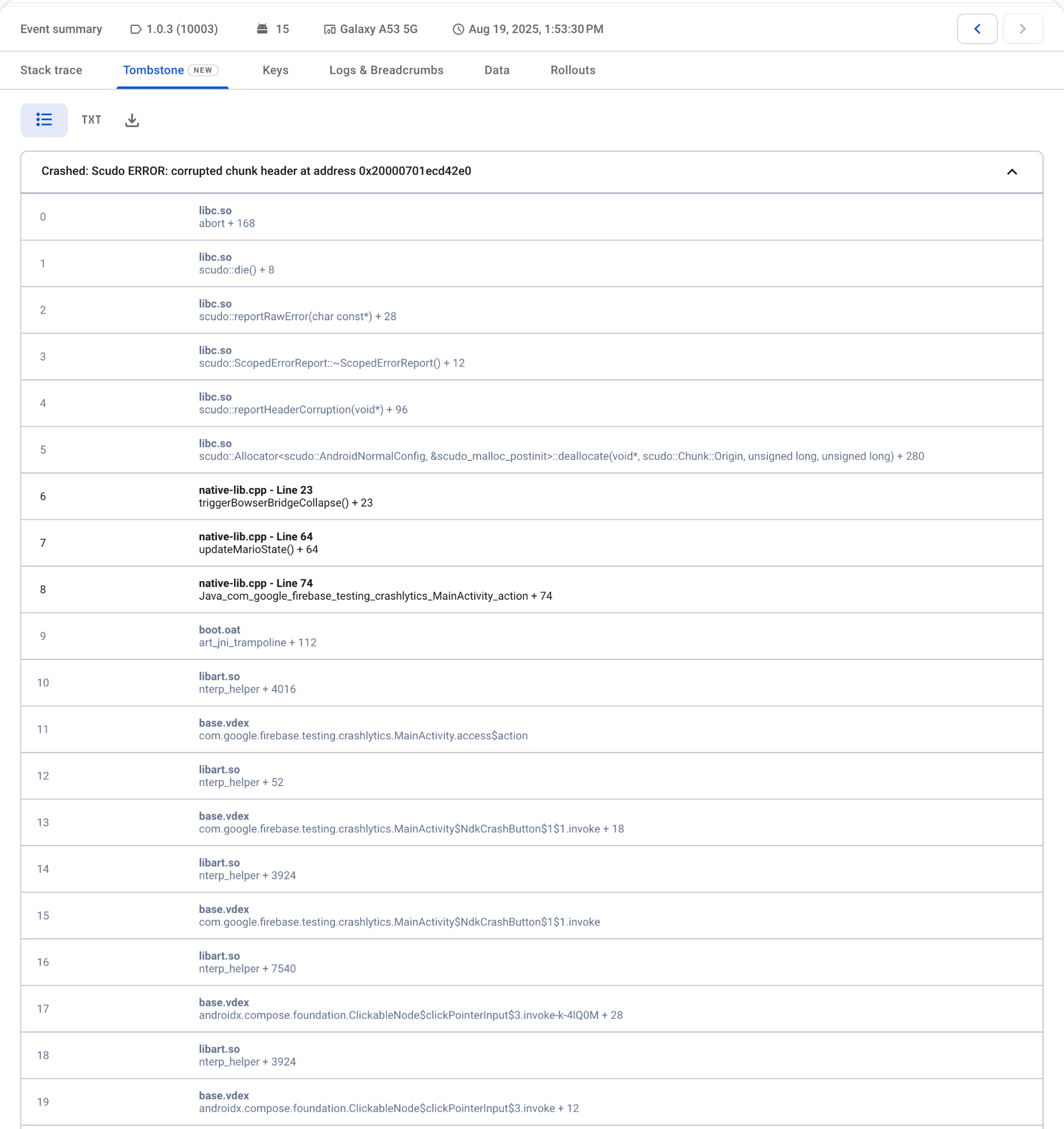Open the Keys tab
Viewport: 1064px width, 1129px height.
(275, 70)
